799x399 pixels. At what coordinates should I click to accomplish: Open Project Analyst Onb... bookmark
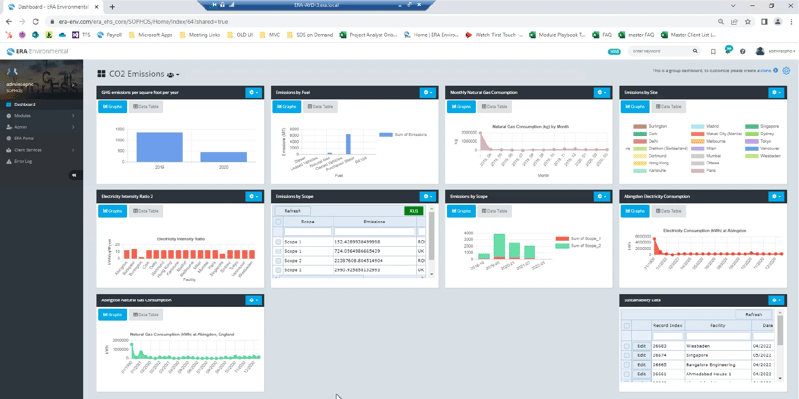[x=369, y=35]
